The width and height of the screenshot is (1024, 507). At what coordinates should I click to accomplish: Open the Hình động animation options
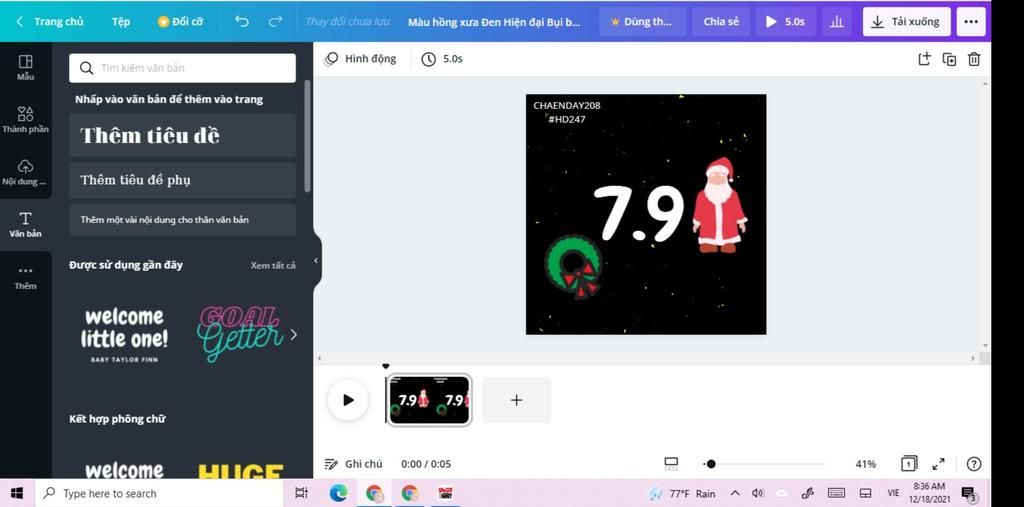360,59
